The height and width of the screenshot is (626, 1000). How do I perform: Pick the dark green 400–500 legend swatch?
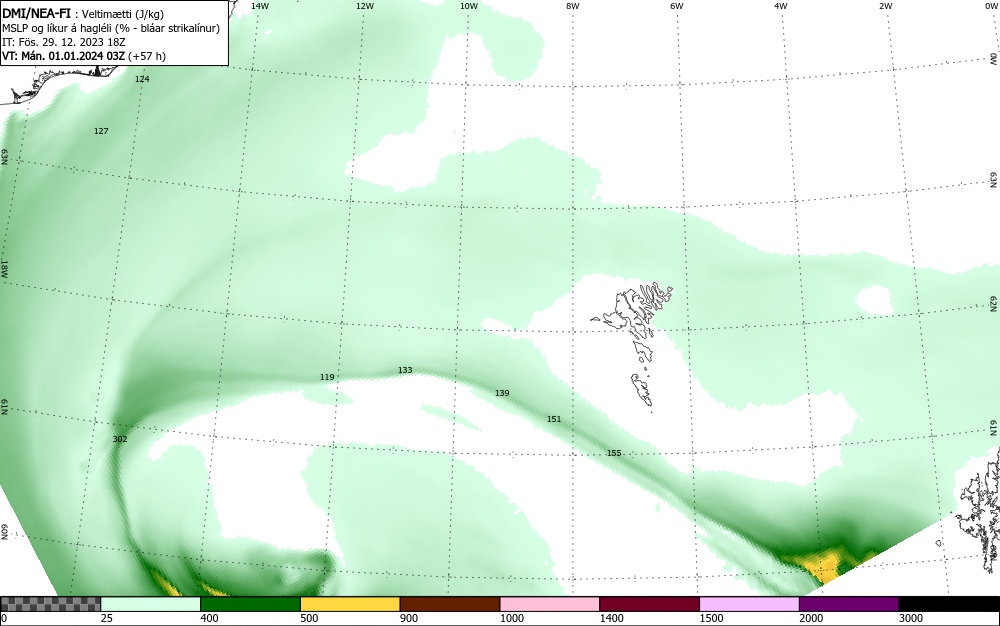click(250, 604)
